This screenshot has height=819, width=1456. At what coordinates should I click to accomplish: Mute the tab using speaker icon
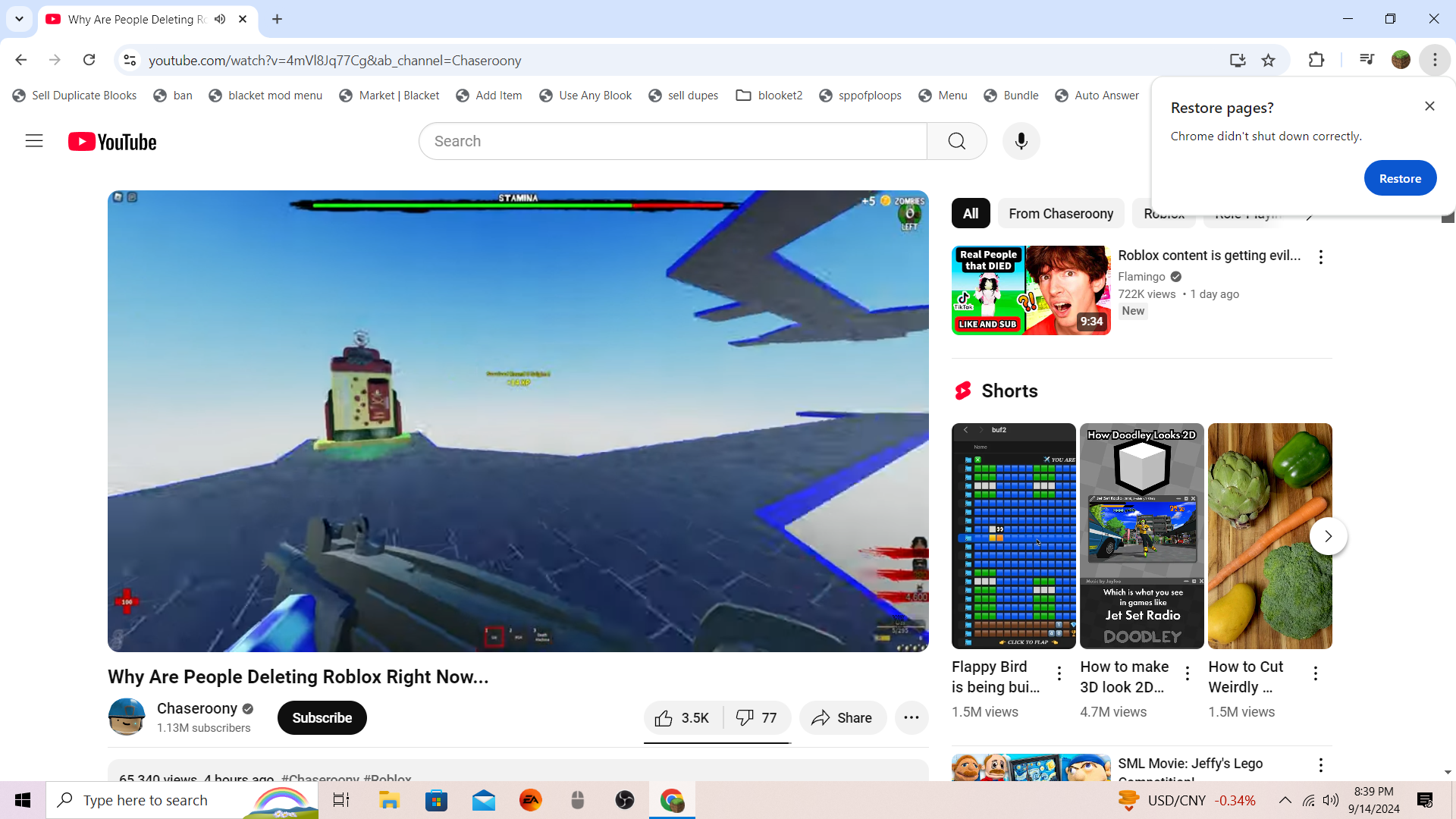(220, 19)
